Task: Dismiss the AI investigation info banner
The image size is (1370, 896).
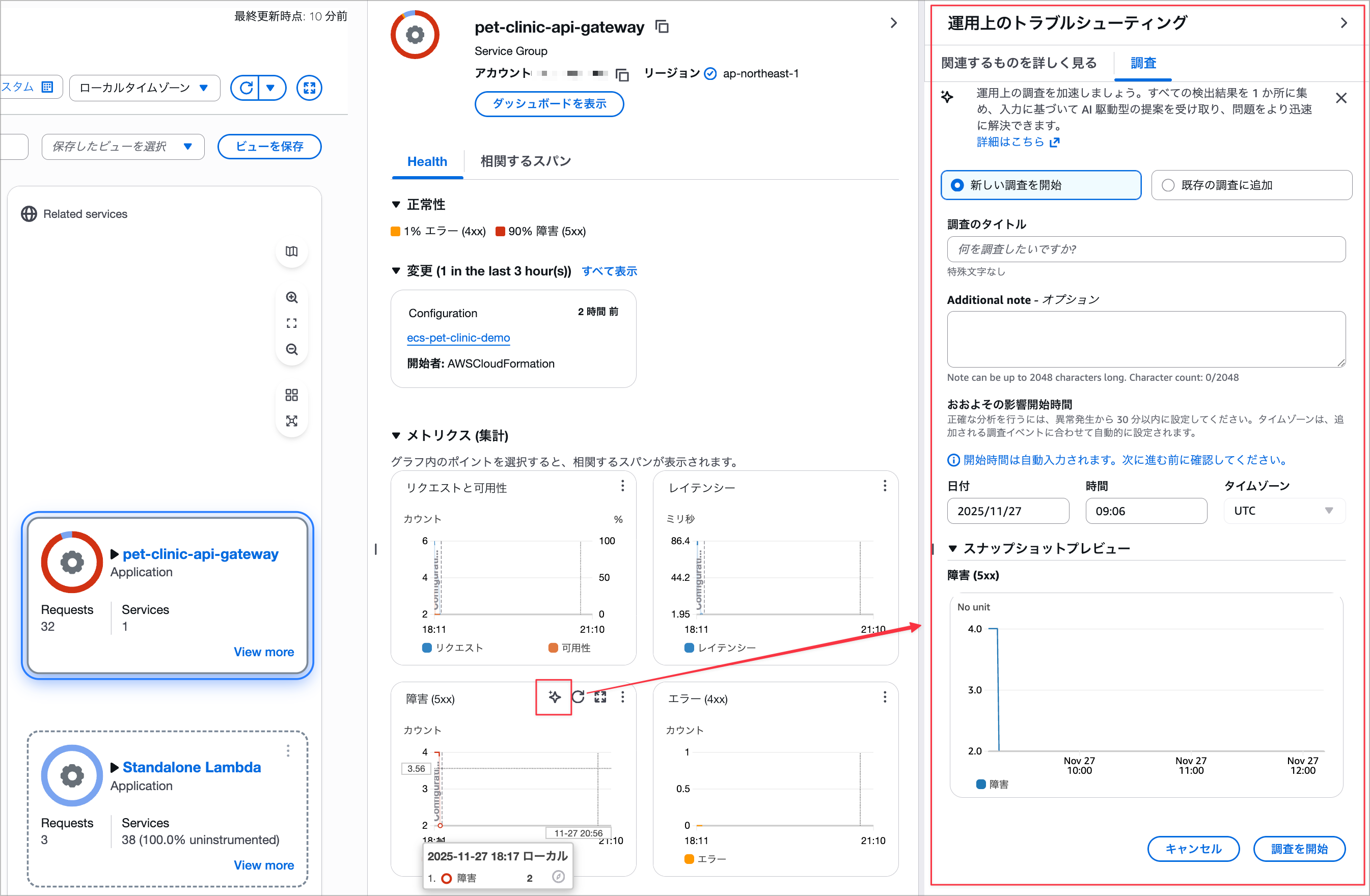Action: point(1340,98)
